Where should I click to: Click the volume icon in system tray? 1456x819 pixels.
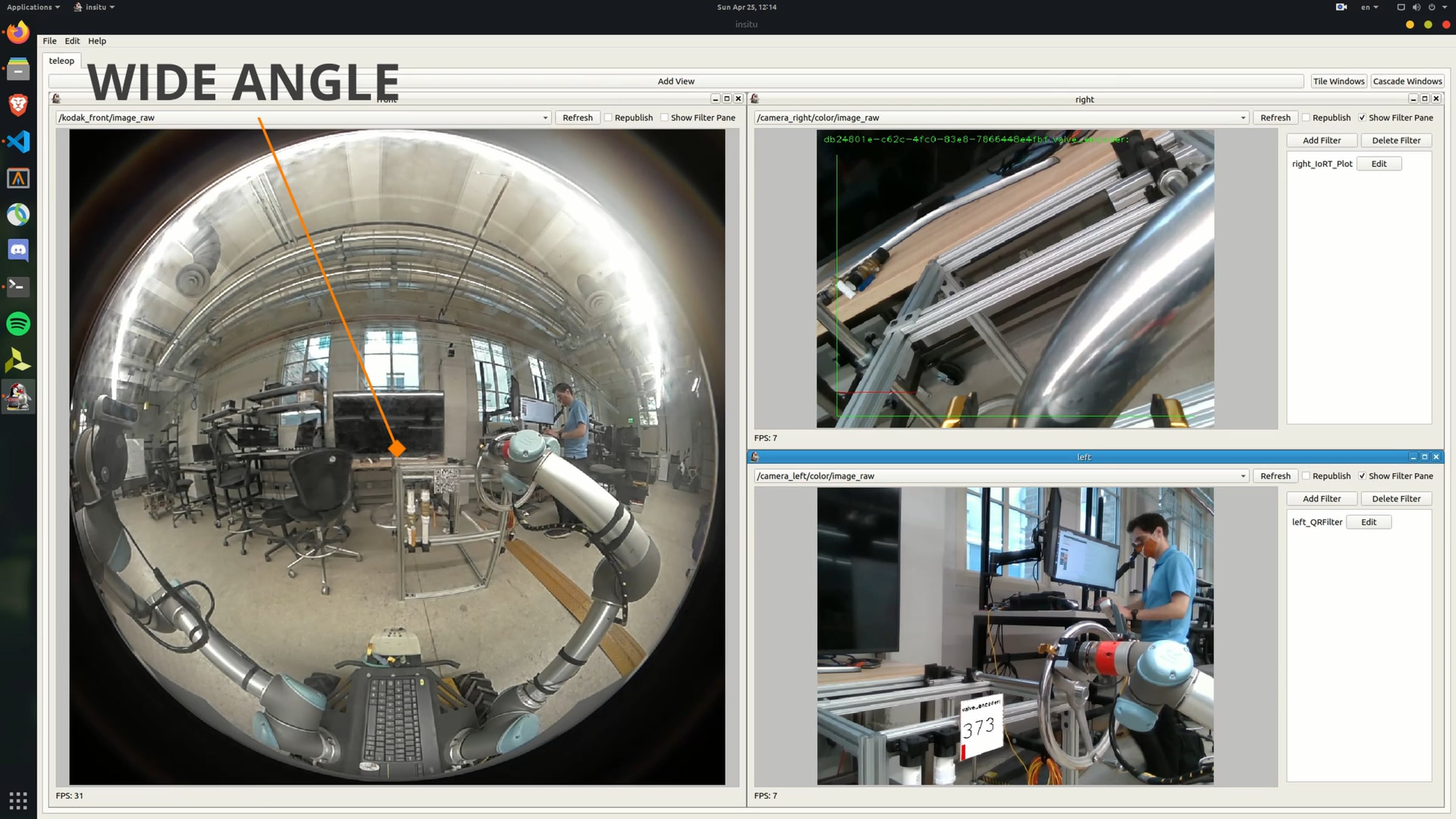pos(1416,7)
